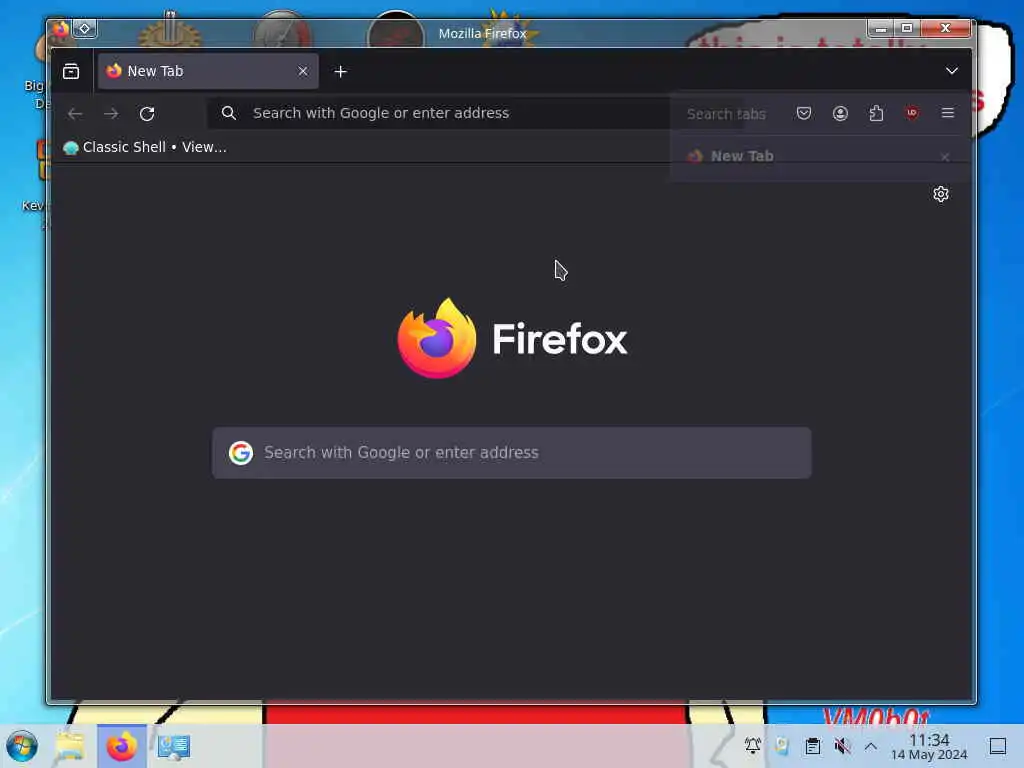Unmute the volume tray icon
The width and height of the screenshot is (1024, 768).
coord(842,746)
